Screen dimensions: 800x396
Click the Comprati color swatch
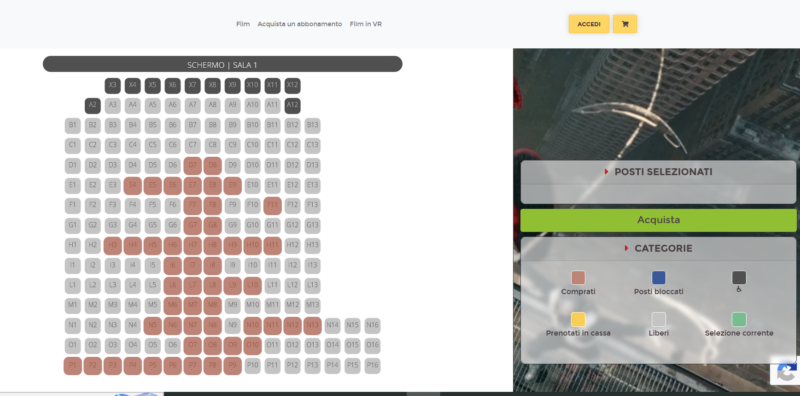coord(578,278)
